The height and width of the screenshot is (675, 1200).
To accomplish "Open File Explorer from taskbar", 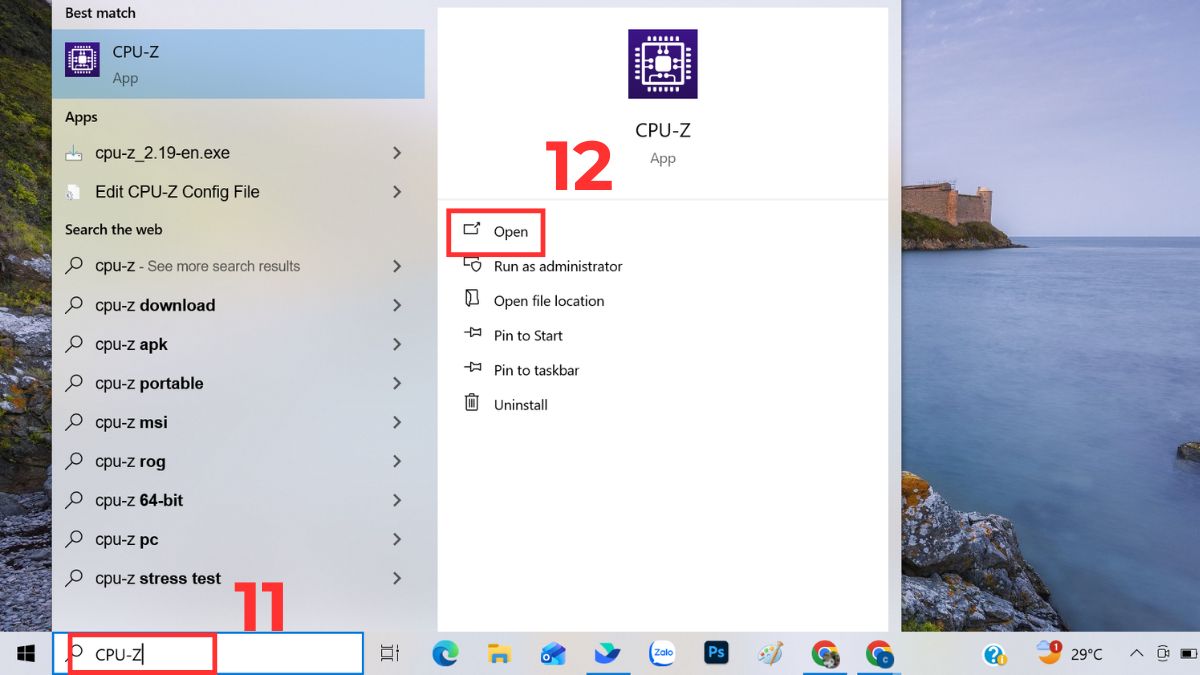I will click(499, 654).
